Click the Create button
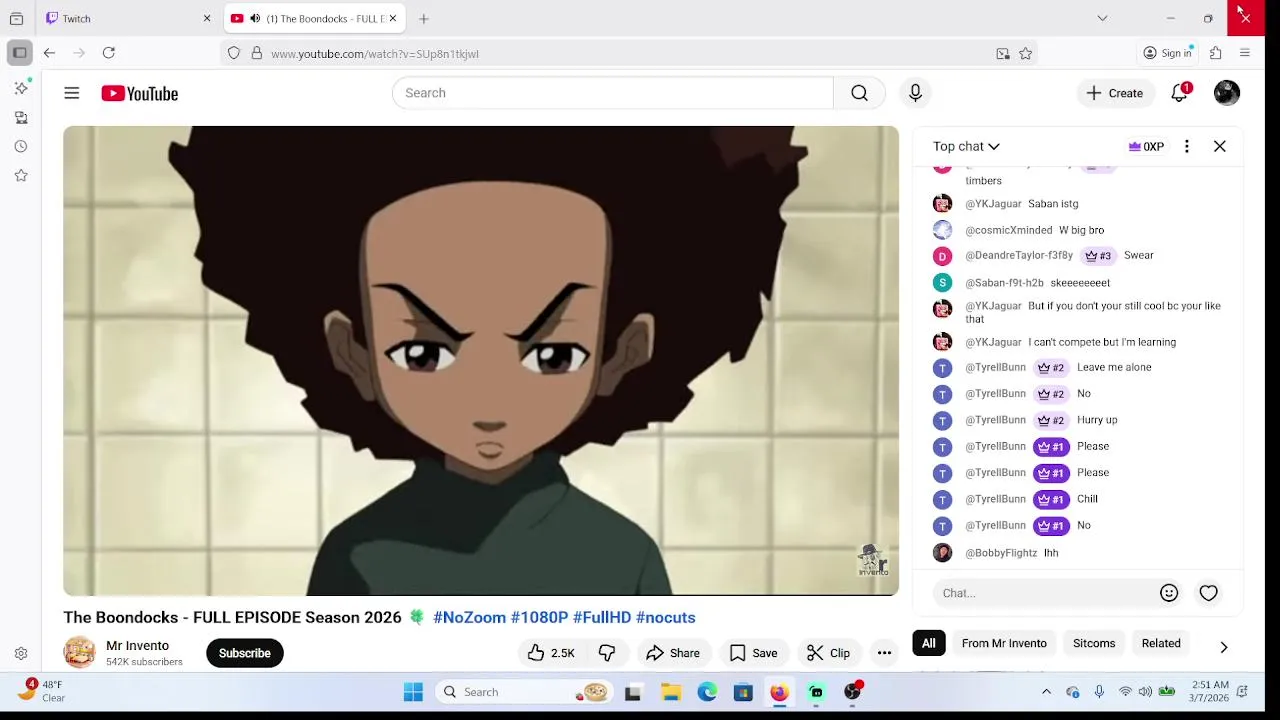Image resolution: width=1280 pixels, height=720 pixels. pos(1115,93)
